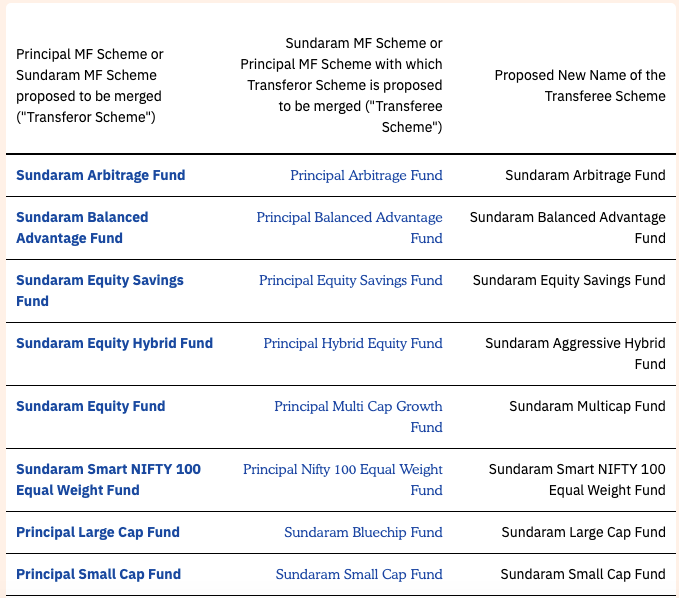Open Sundaram Balanced Advantage Fund transferor link
Image resolution: width=679 pixels, height=598 pixels.
[82, 227]
